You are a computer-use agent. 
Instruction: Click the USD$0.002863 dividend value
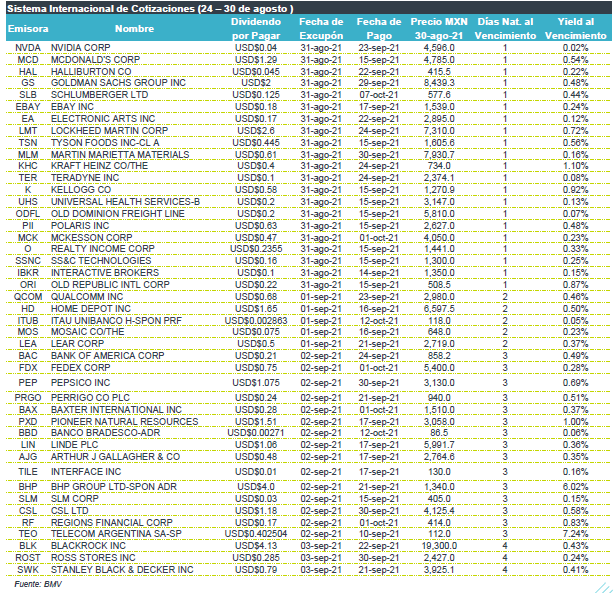(256, 321)
